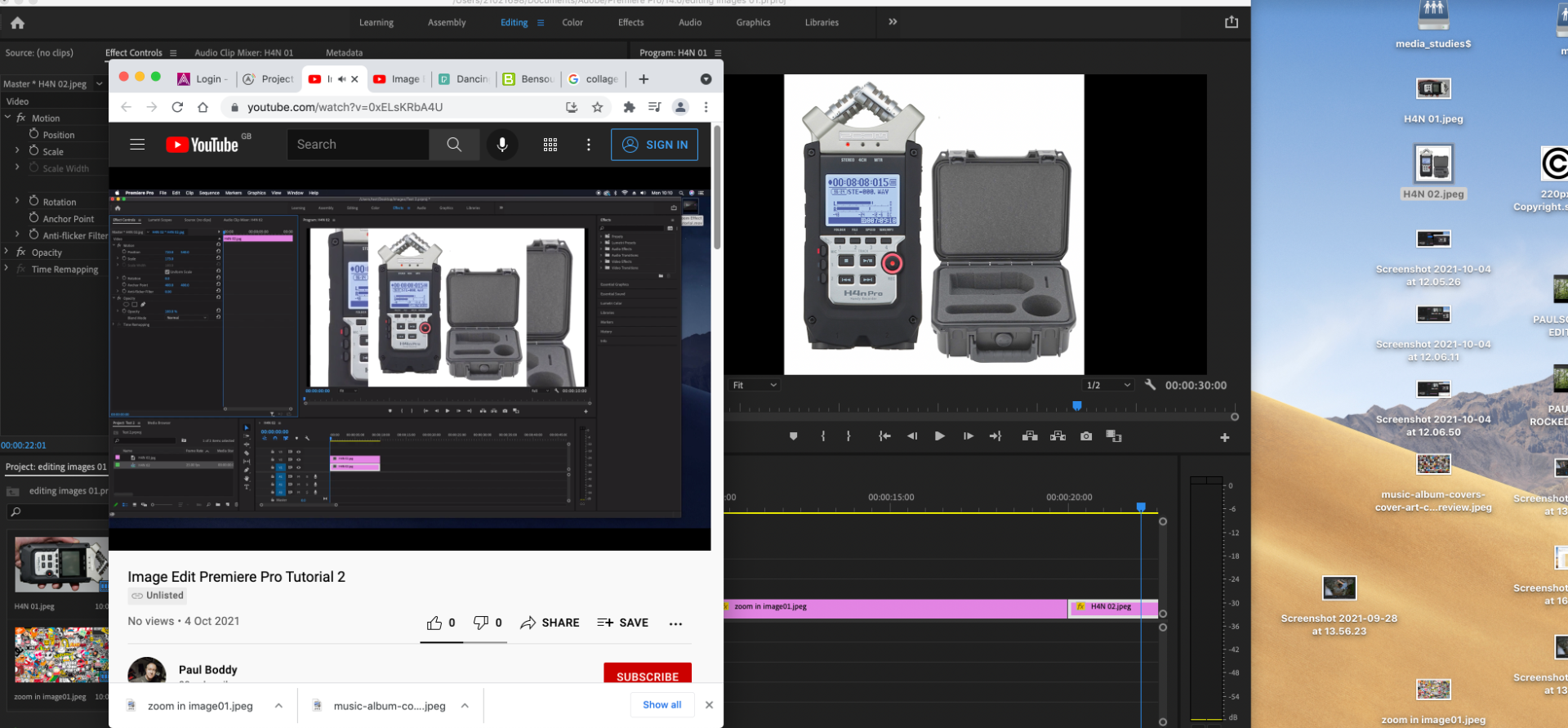
Task: Open Program monitor Button Editor plus
Action: click(x=1225, y=438)
